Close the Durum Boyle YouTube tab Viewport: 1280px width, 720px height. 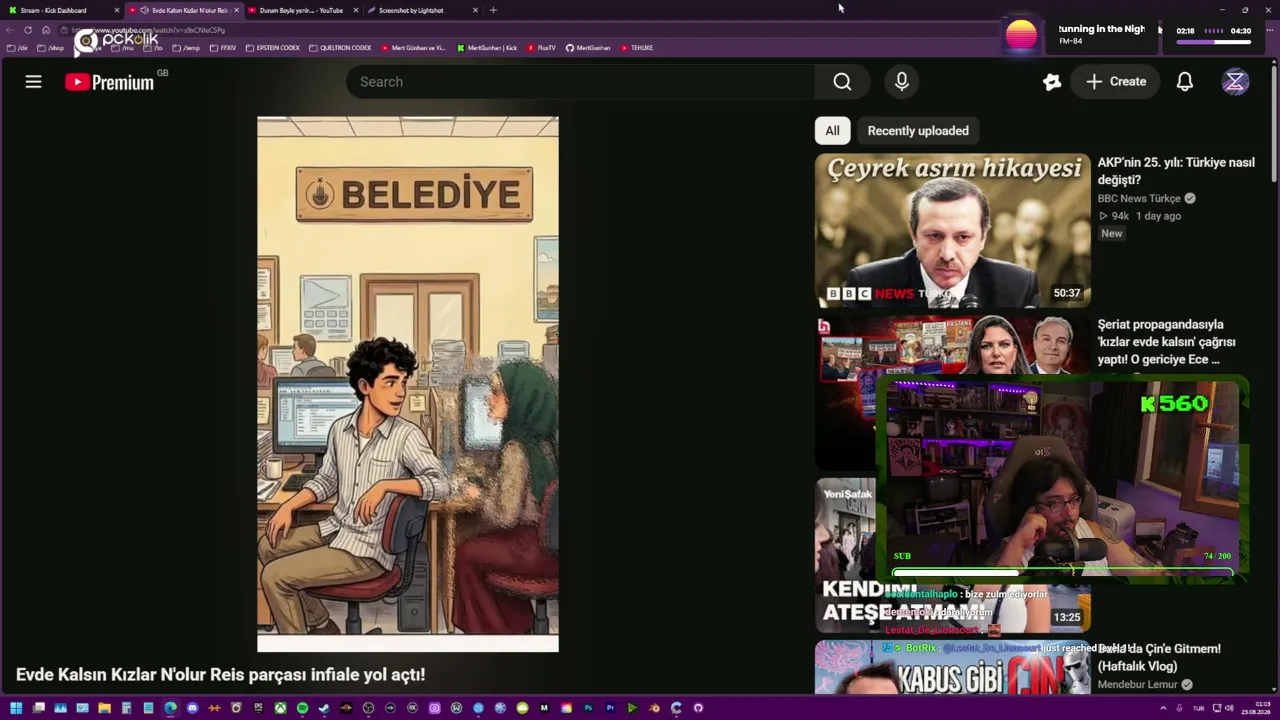(x=355, y=10)
